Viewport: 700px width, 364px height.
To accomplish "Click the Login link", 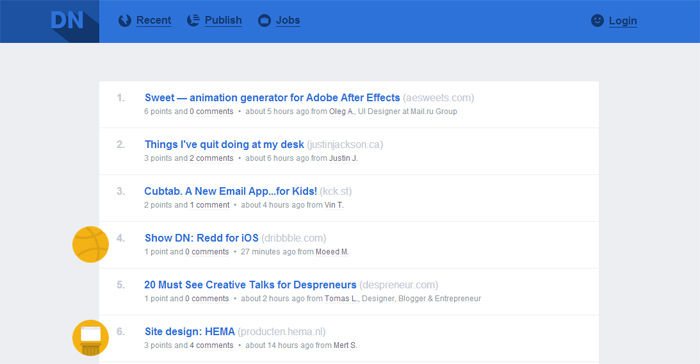I will [623, 21].
